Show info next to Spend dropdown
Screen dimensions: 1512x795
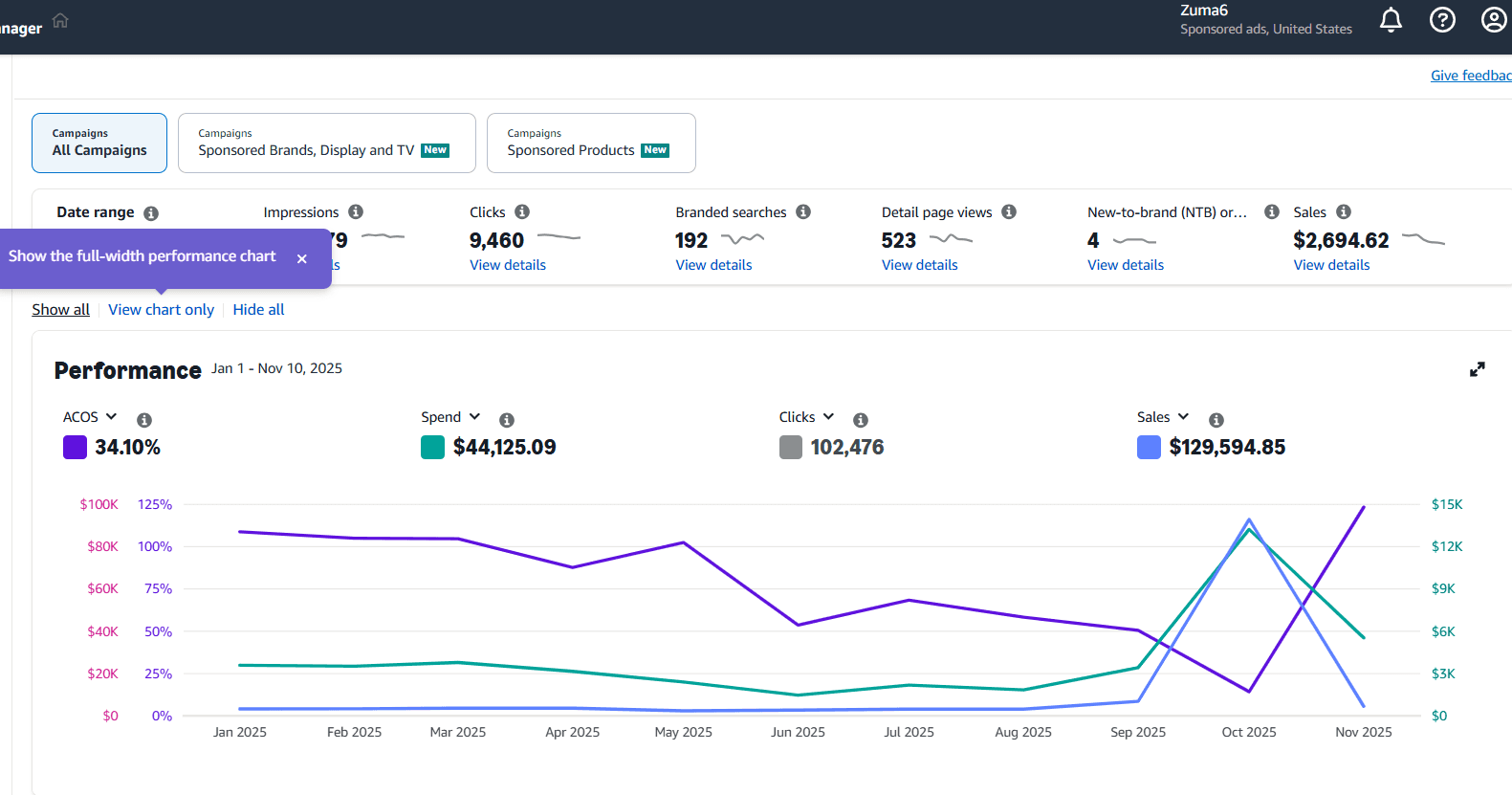pos(507,420)
